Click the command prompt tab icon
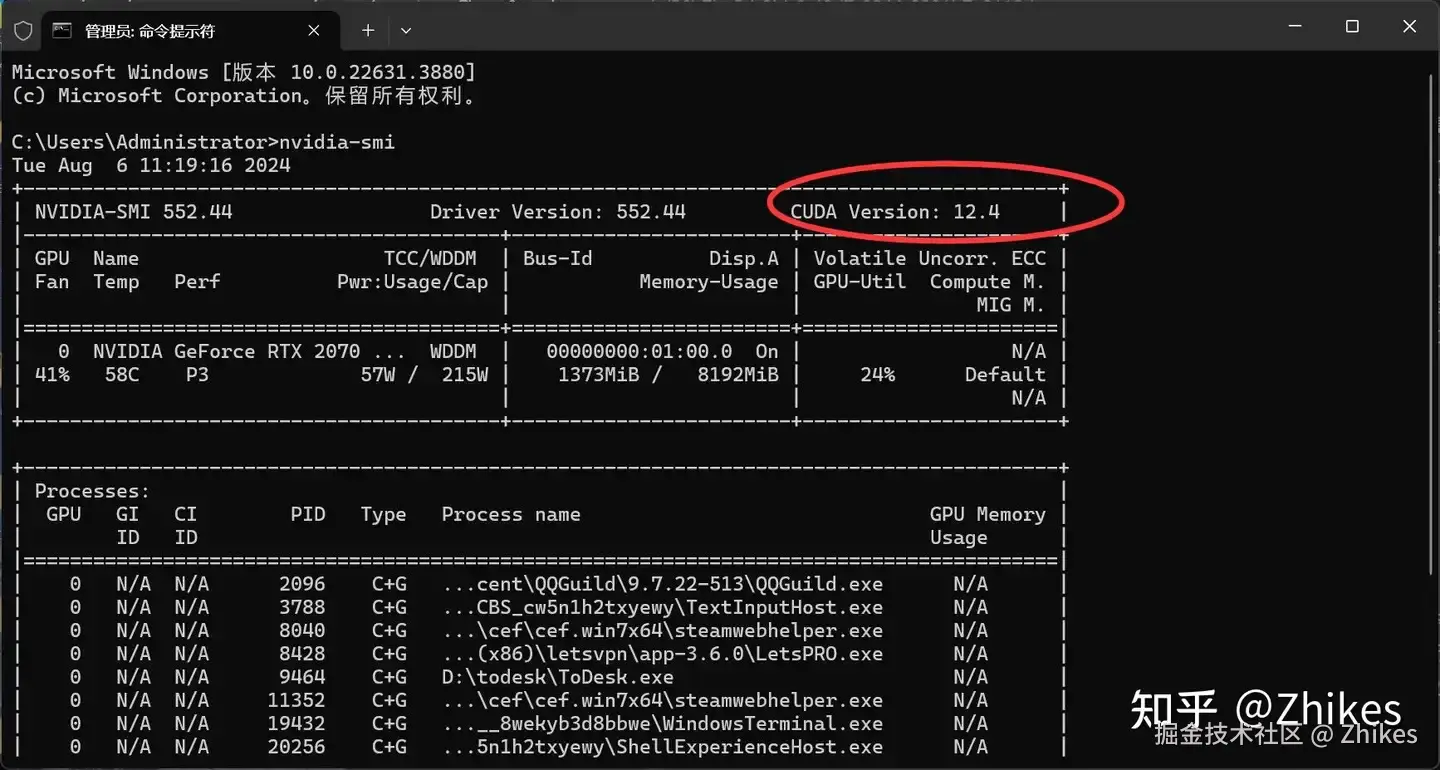Image resolution: width=1440 pixels, height=770 pixels. click(62, 30)
